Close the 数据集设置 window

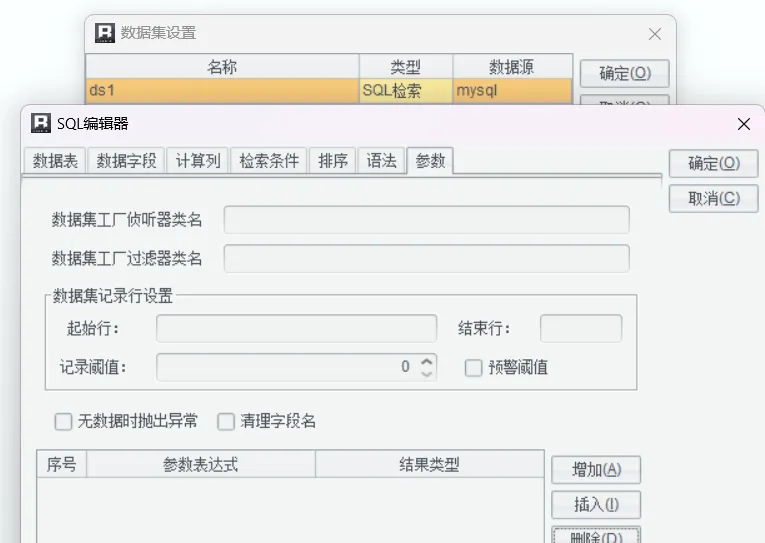[655, 34]
